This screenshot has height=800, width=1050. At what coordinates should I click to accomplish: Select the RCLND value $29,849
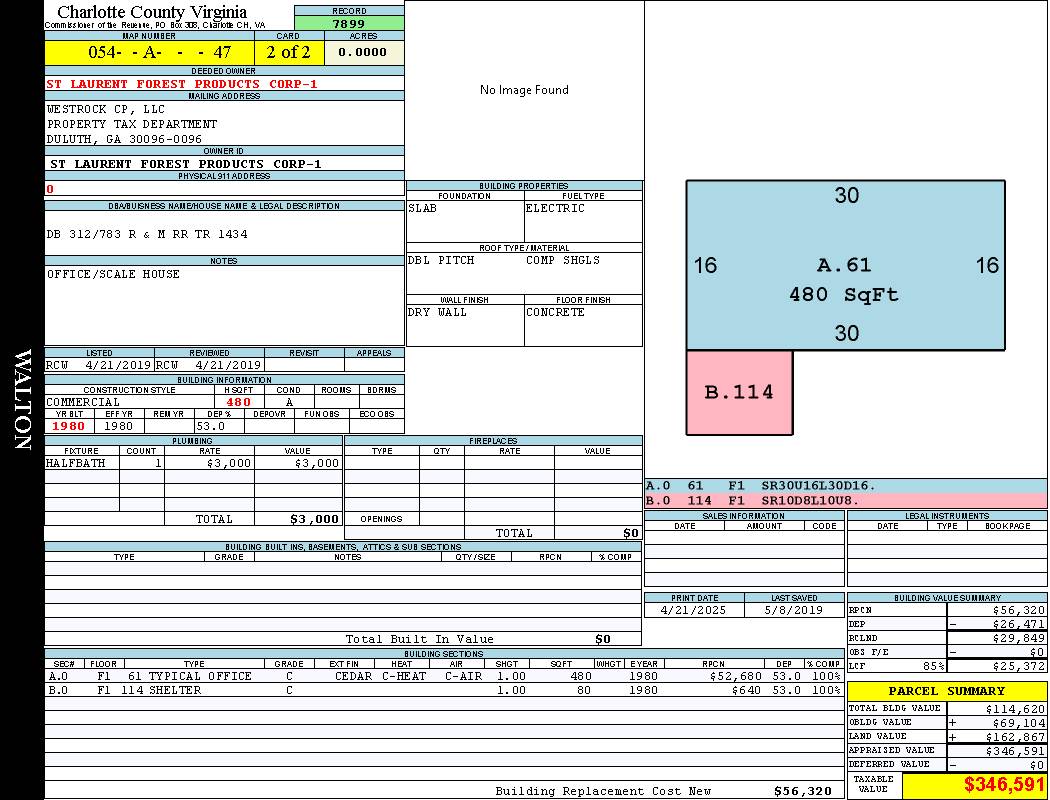1018,638
